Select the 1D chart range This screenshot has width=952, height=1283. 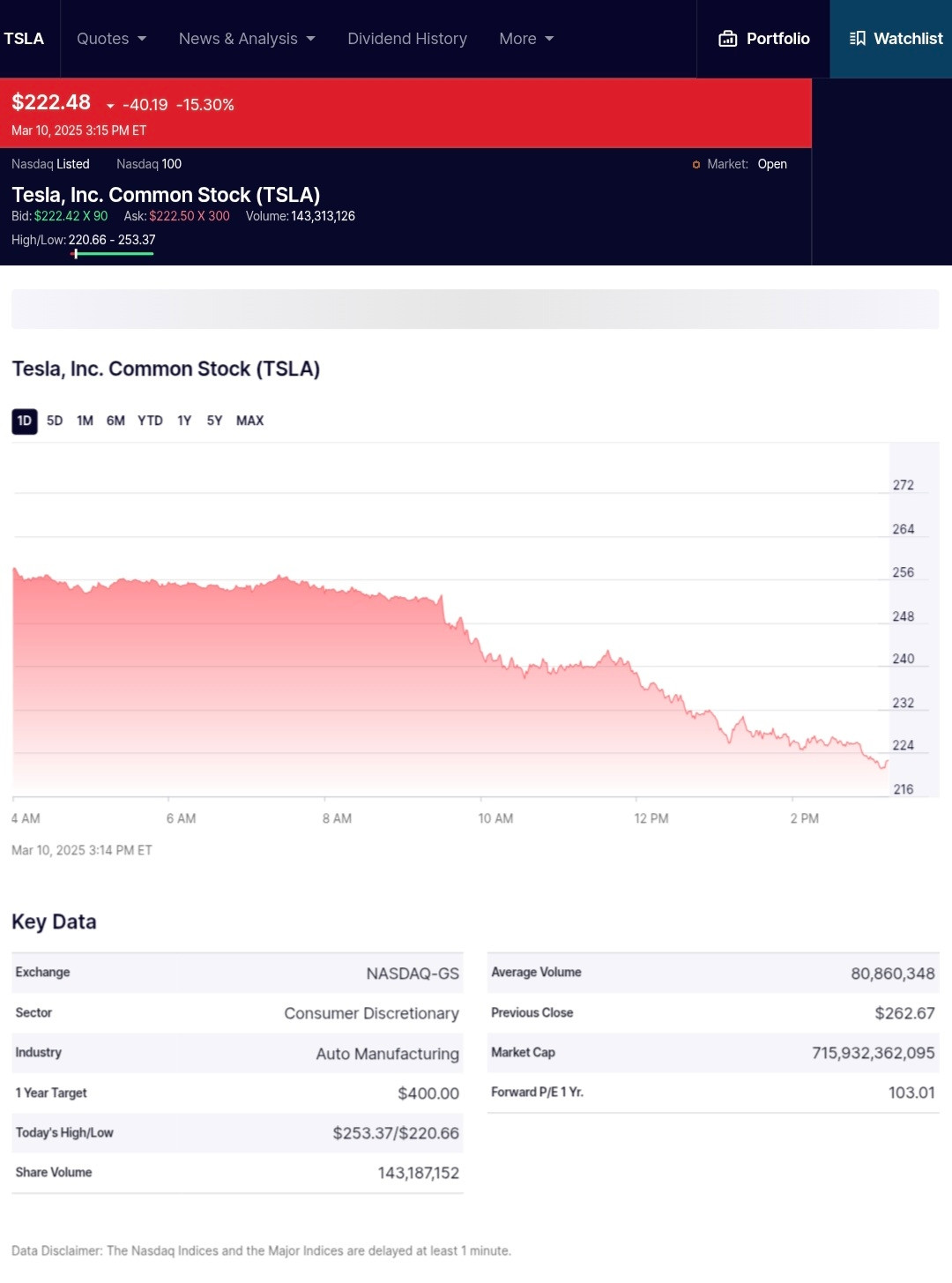(x=25, y=421)
